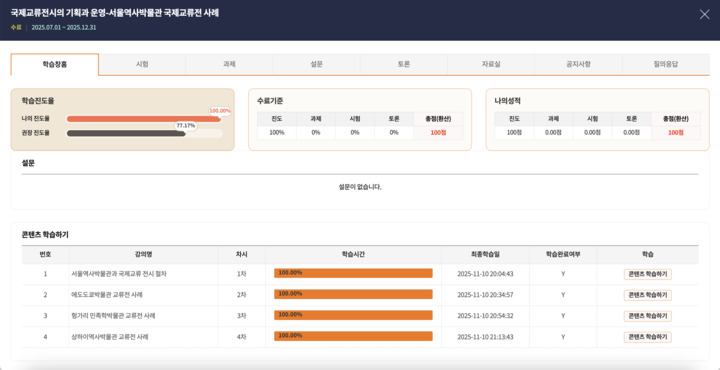The height and width of the screenshot is (370, 720).
Task: Click the 3차 학습시간 progress bar
Action: [x=353, y=315]
